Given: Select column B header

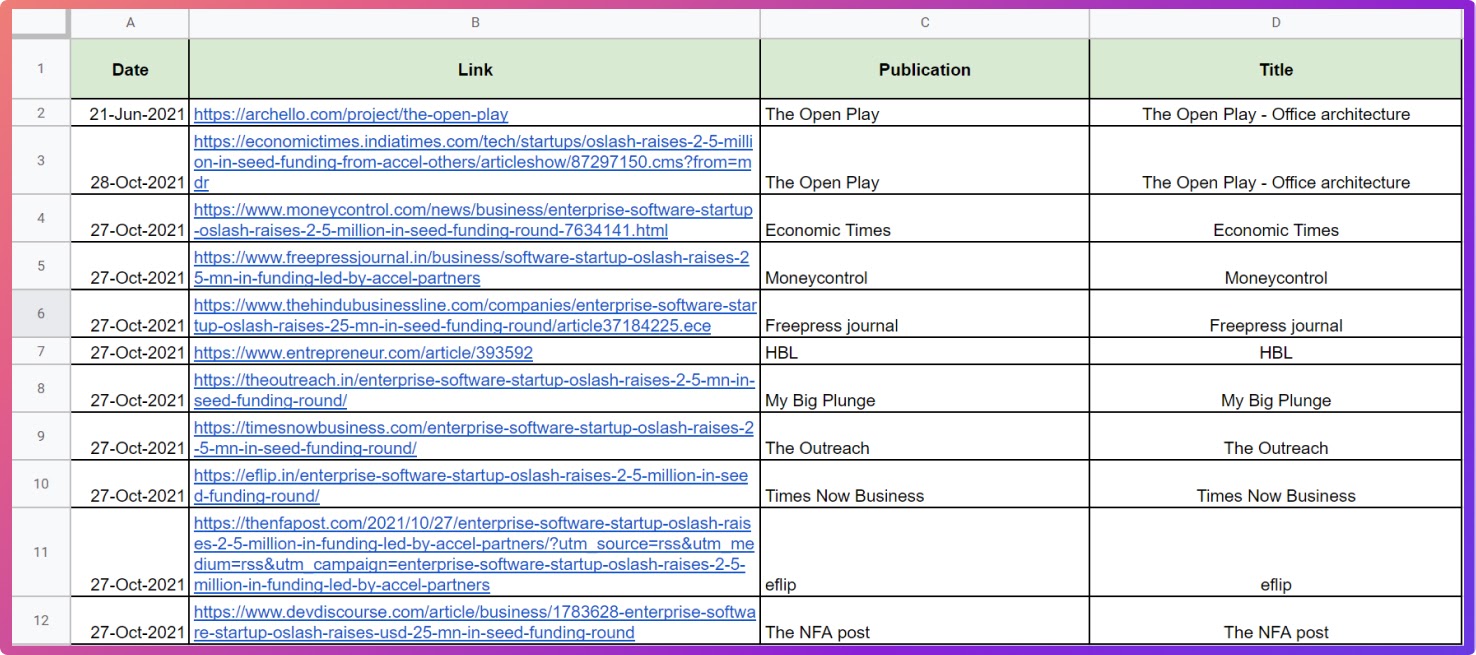Looking at the screenshot, I should point(475,22).
